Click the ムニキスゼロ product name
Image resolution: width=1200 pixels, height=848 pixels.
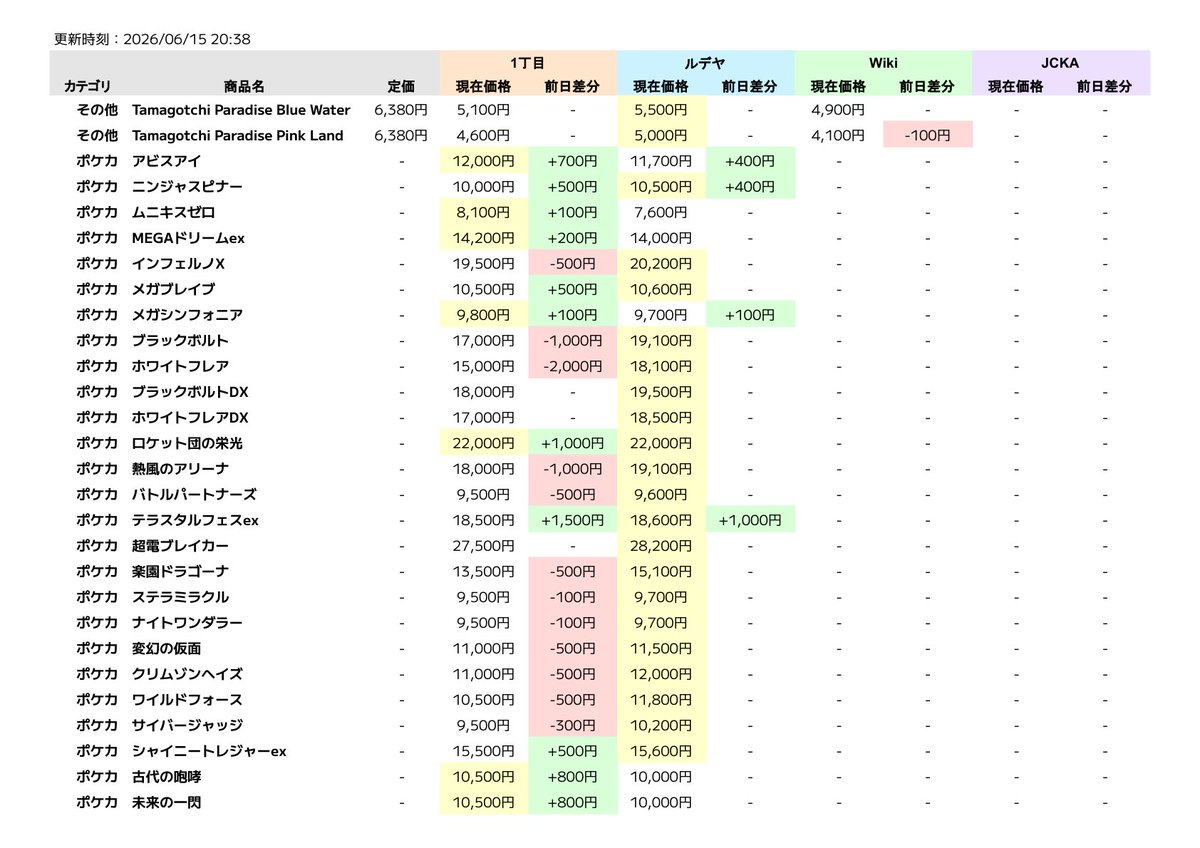coord(173,213)
